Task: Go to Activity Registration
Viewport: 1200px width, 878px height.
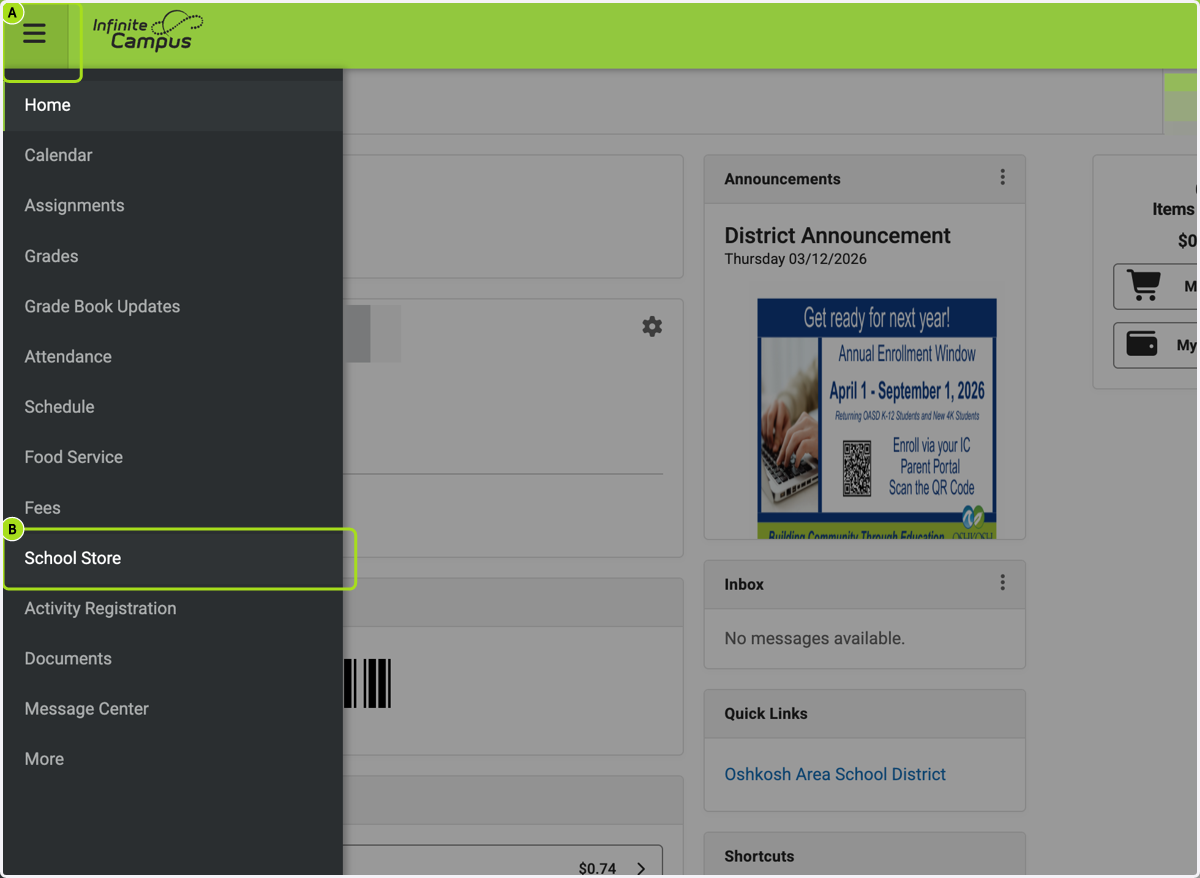Action: coord(173,608)
